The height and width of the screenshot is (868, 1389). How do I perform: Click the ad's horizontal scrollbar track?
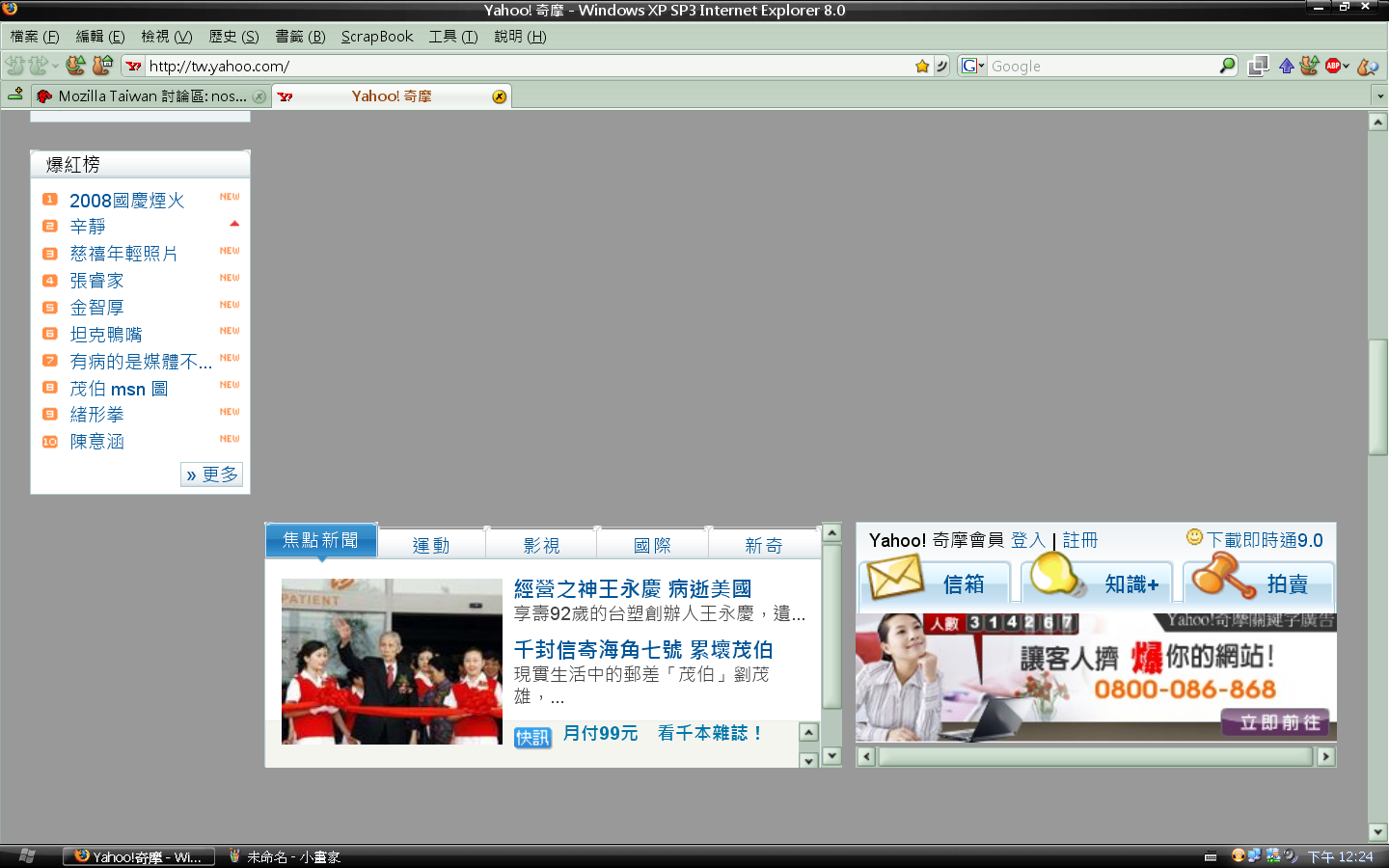coord(1095,756)
